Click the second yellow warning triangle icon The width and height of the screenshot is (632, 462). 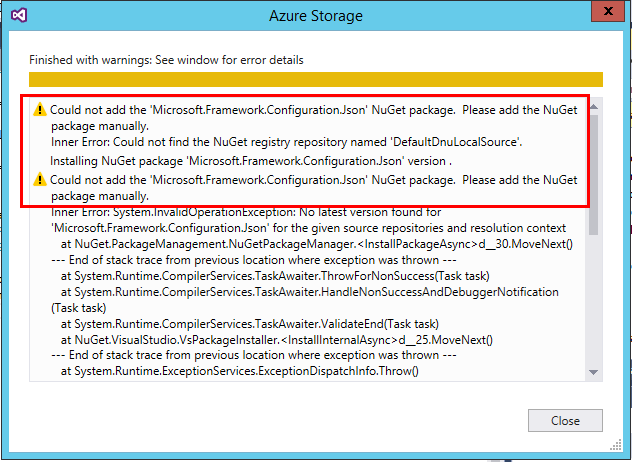coord(40,179)
